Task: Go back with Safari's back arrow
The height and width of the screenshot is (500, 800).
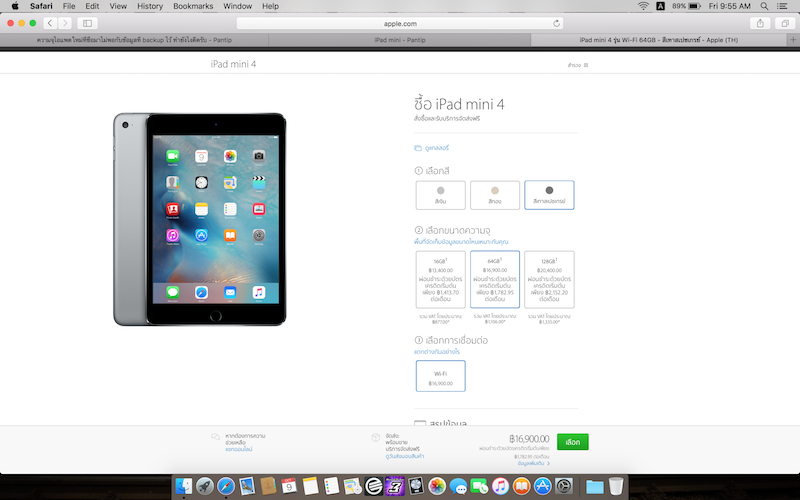Action: [50, 23]
